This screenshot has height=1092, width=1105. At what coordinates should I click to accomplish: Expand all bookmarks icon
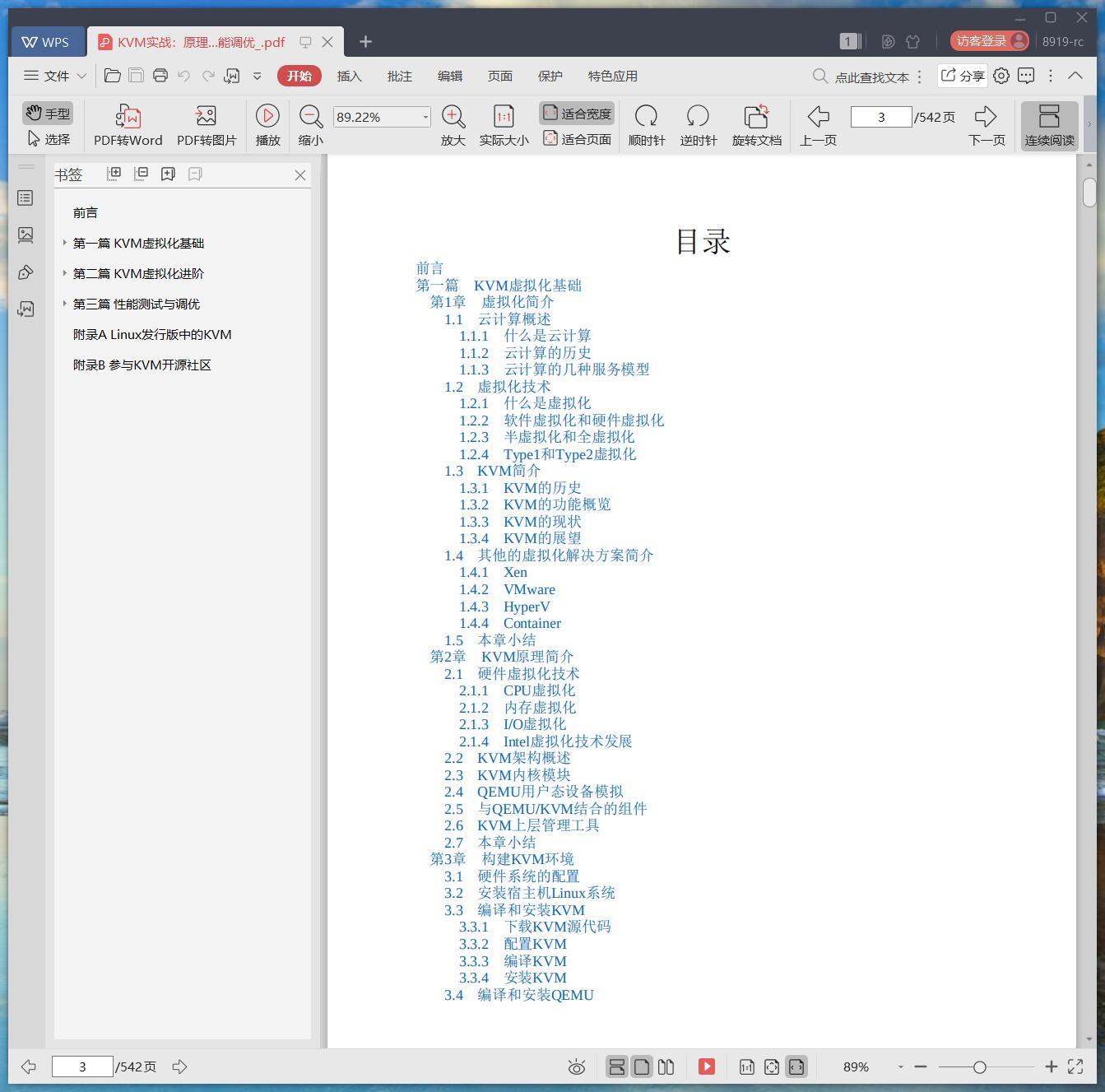tap(114, 174)
